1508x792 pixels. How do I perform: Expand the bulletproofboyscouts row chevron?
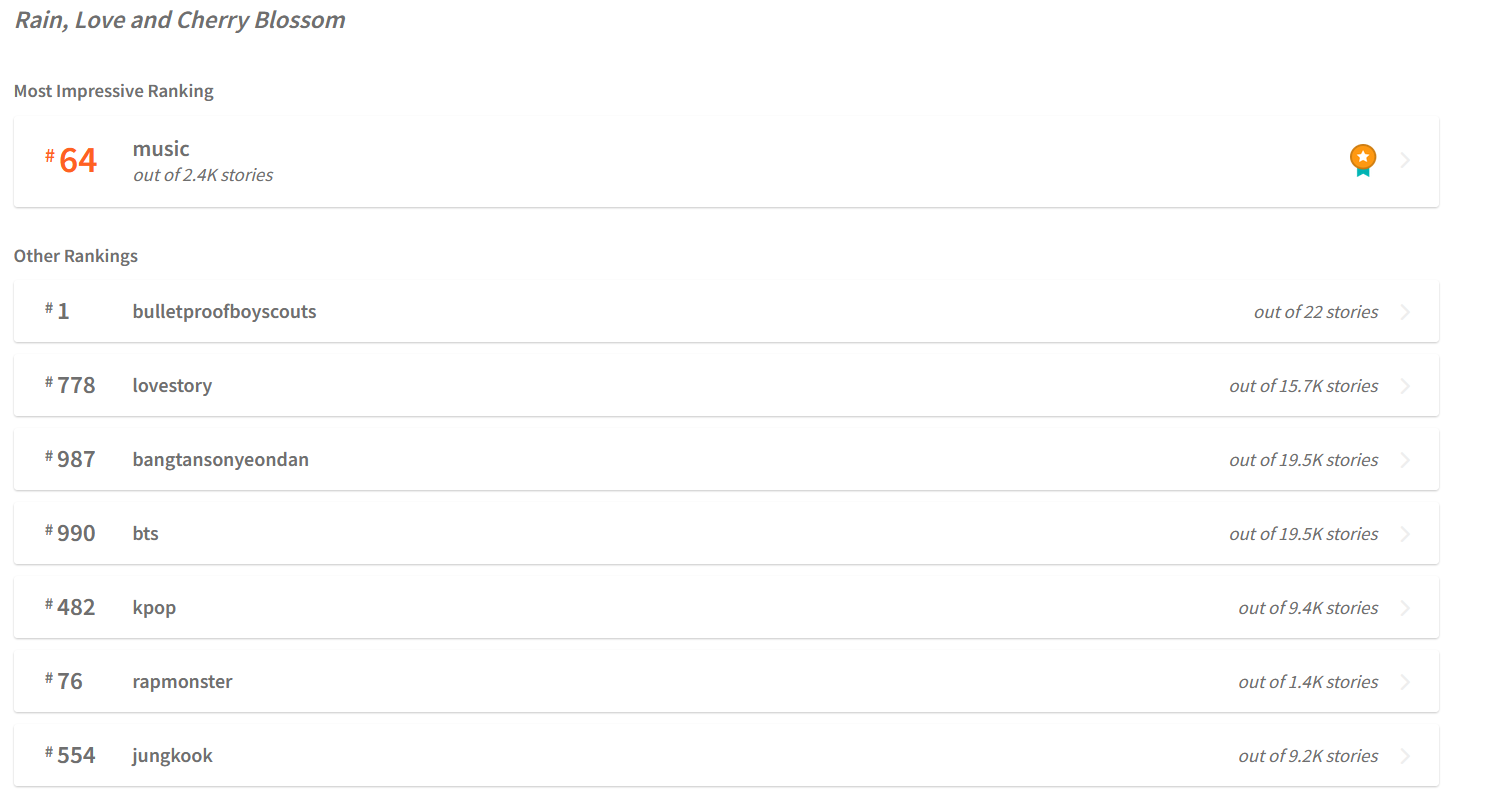1406,312
